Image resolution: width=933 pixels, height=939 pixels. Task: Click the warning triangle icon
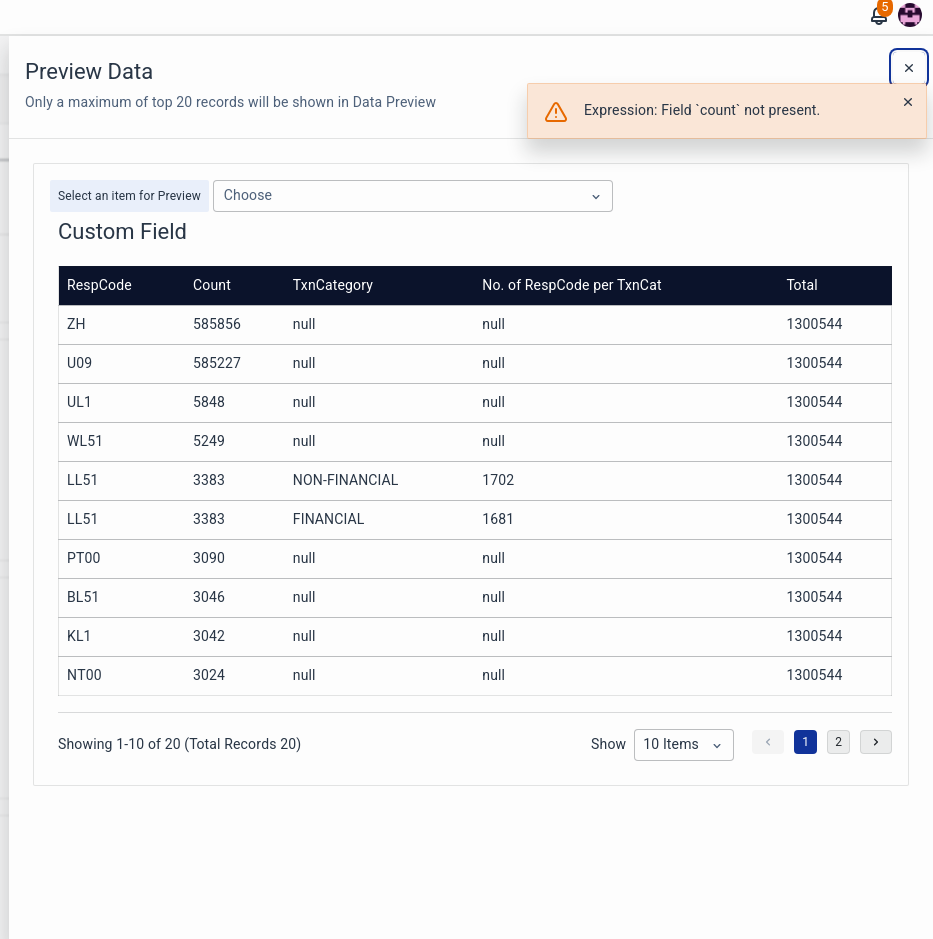pos(555,111)
